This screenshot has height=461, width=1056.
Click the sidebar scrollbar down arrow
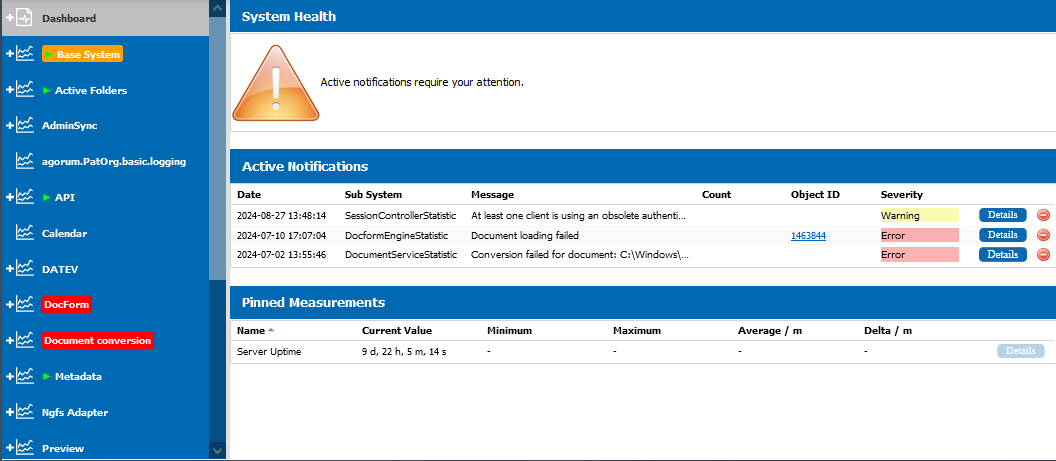[x=217, y=450]
